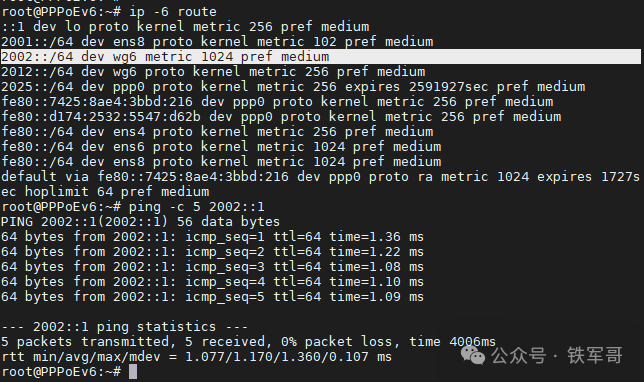Viewport: 644px width, 382px height.
Task: Click the default via fe80 route line
Action: pos(320,184)
